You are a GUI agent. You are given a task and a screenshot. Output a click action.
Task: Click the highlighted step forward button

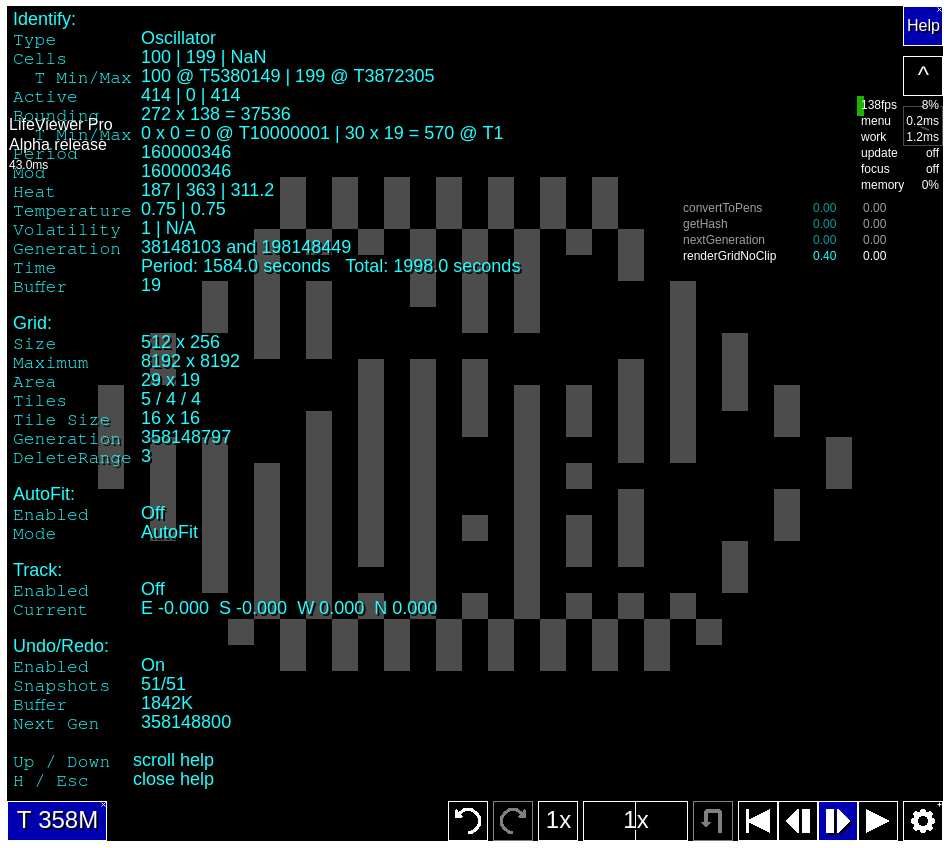[837, 820]
